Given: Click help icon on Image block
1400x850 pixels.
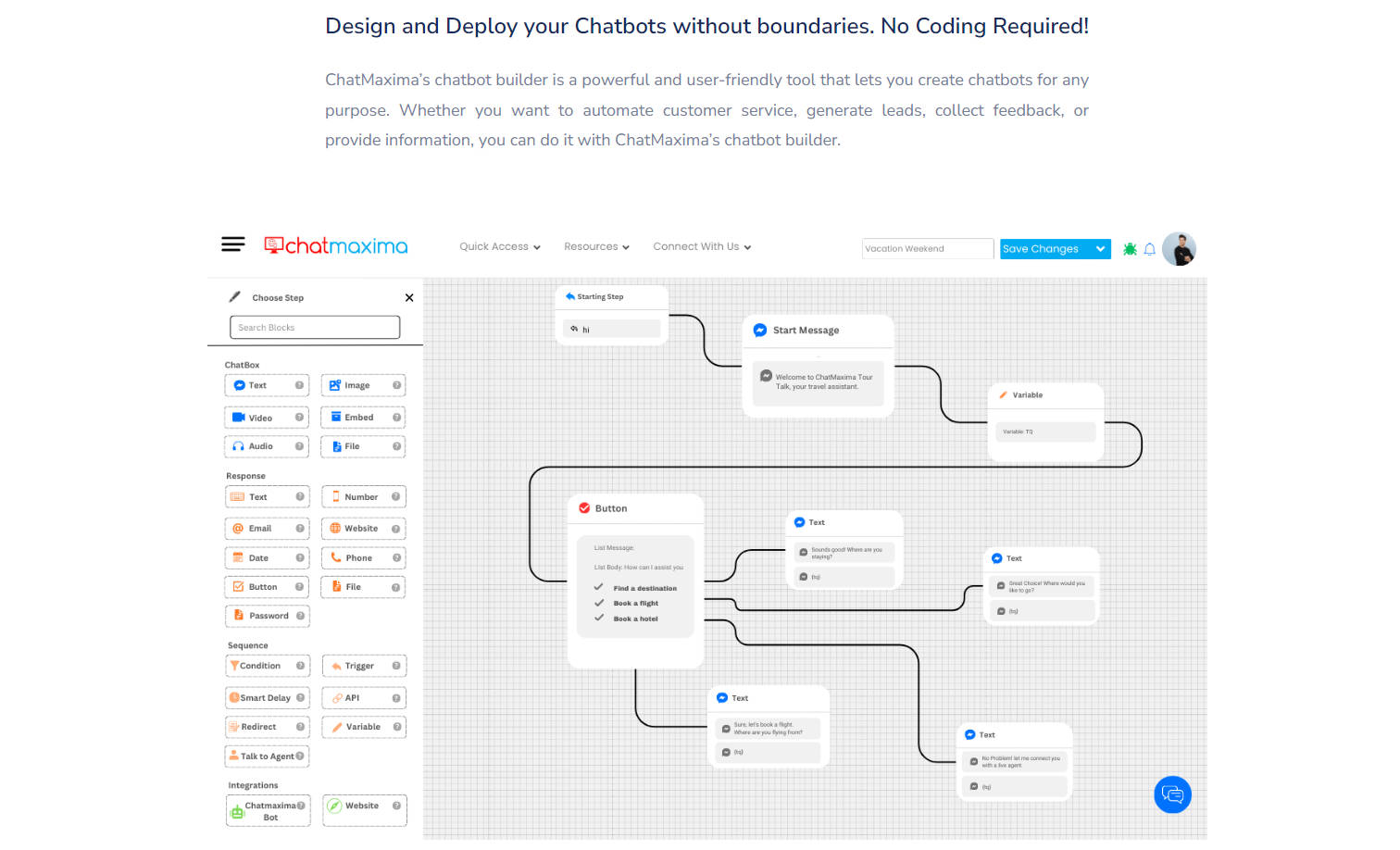Looking at the screenshot, I should click(x=396, y=385).
